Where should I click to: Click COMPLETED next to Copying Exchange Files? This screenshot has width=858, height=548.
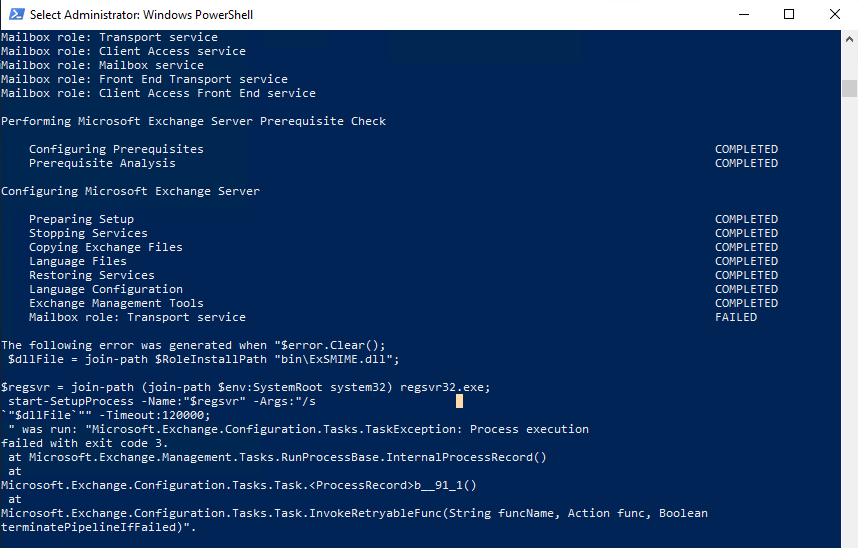746,247
